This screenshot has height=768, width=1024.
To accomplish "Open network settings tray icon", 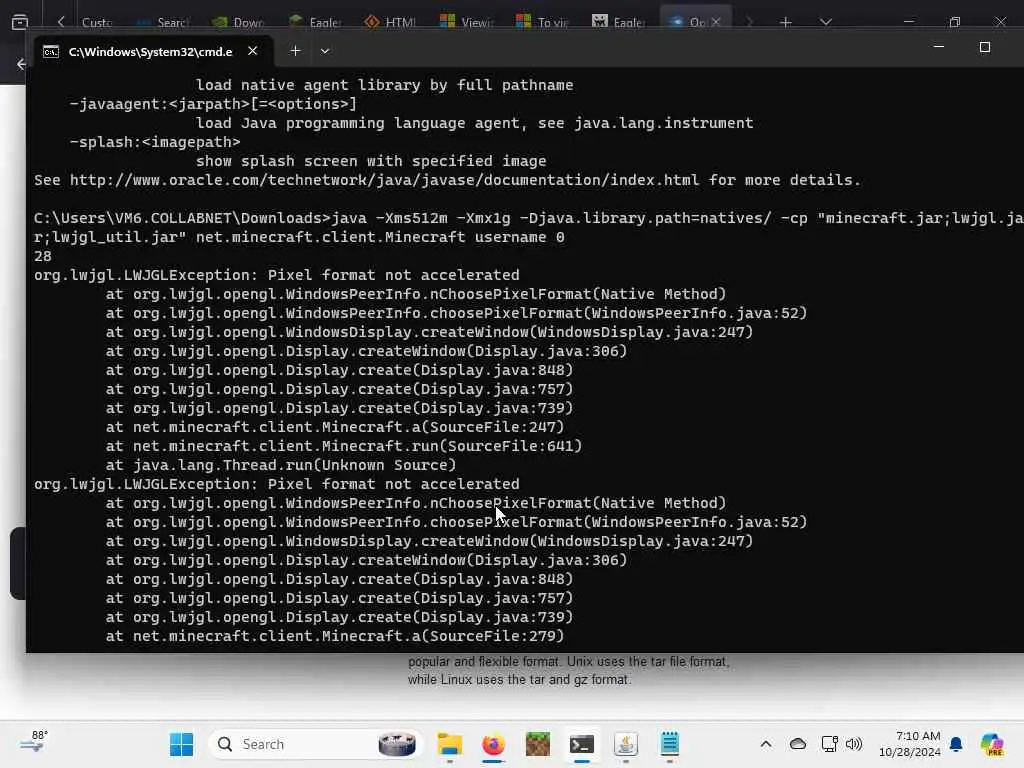I will 829,744.
